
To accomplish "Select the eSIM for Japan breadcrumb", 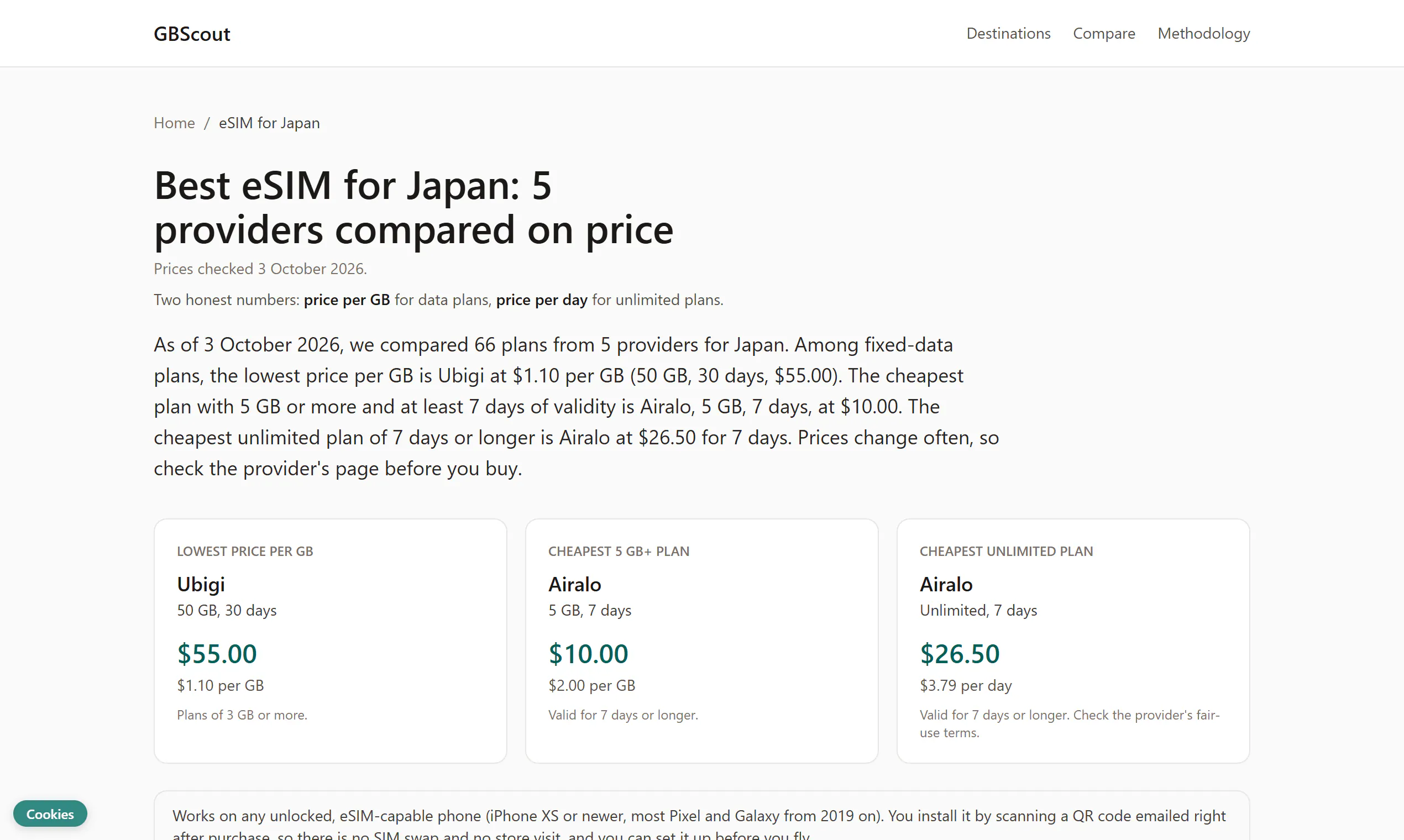I will pyautogui.click(x=270, y=123).
